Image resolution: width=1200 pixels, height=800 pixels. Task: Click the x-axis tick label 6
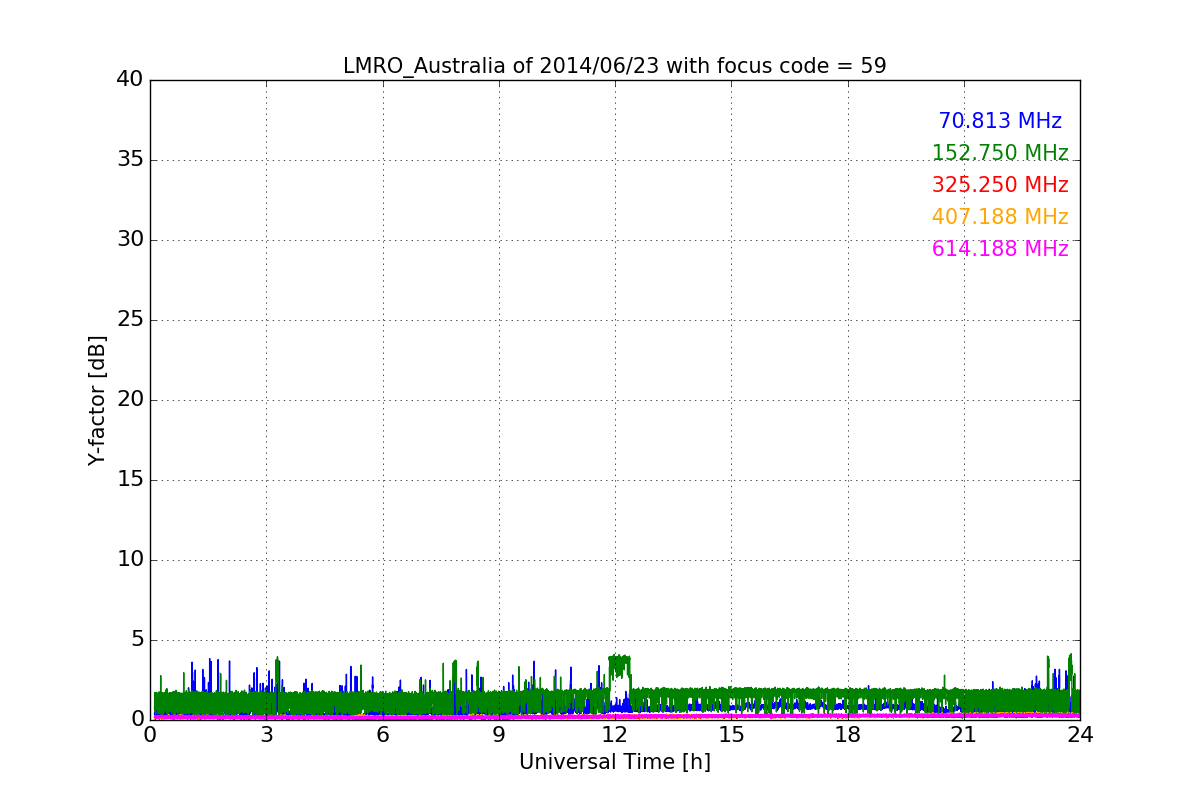coord(383,735)
